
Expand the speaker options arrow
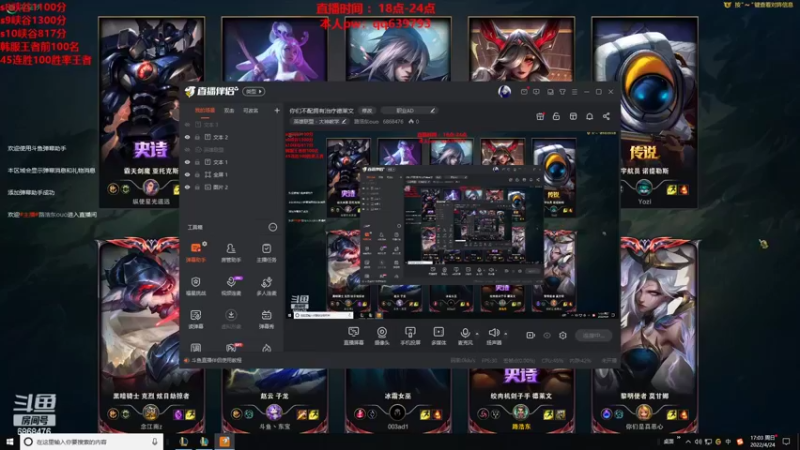tap(506, 334)
